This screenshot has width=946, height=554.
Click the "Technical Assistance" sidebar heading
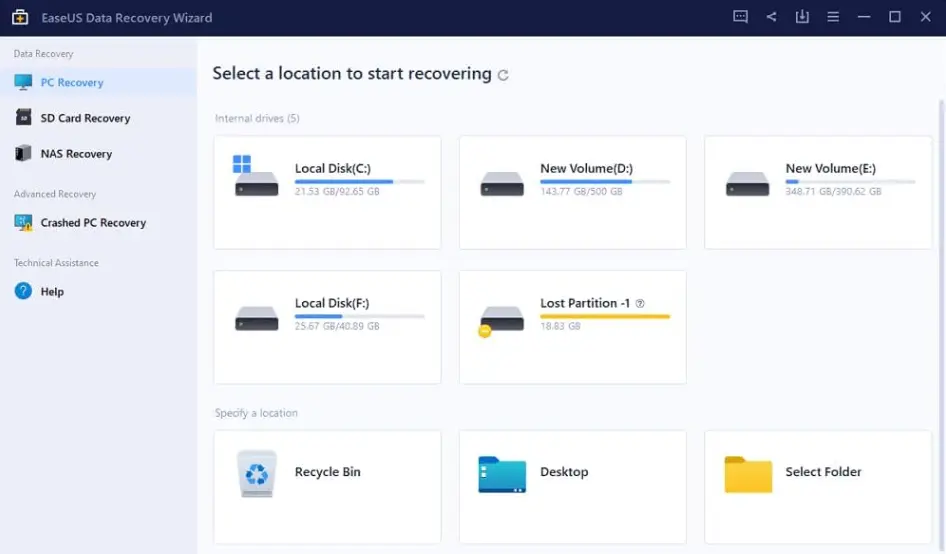56,263
